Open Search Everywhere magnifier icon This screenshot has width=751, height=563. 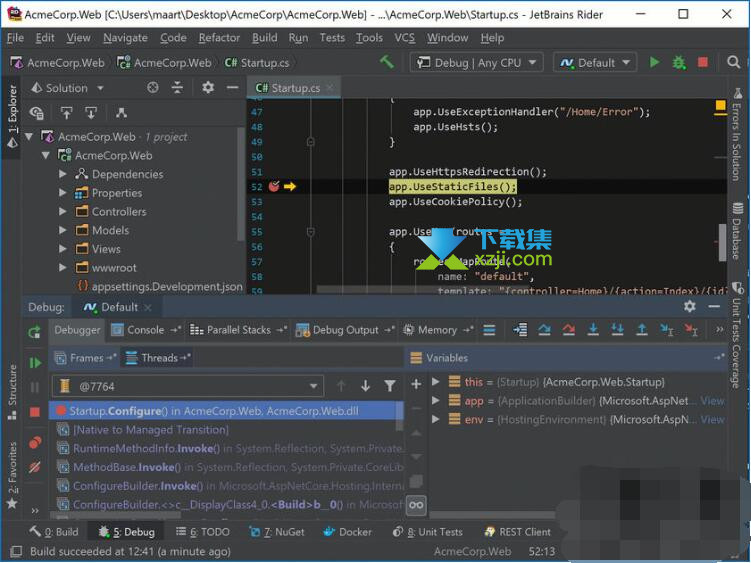pos(733,62)
